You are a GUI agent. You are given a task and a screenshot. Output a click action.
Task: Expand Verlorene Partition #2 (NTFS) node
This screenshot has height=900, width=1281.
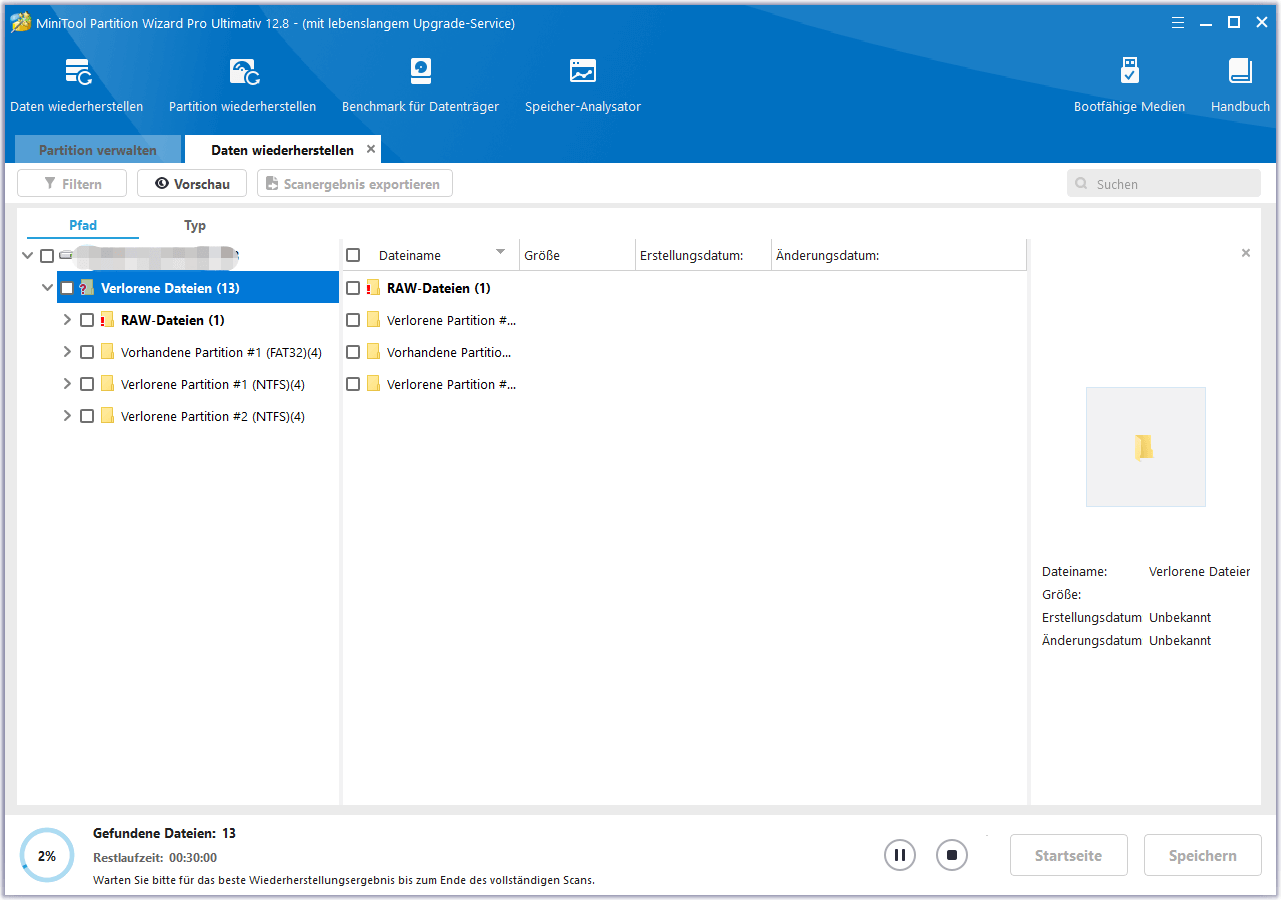[67, 416]
